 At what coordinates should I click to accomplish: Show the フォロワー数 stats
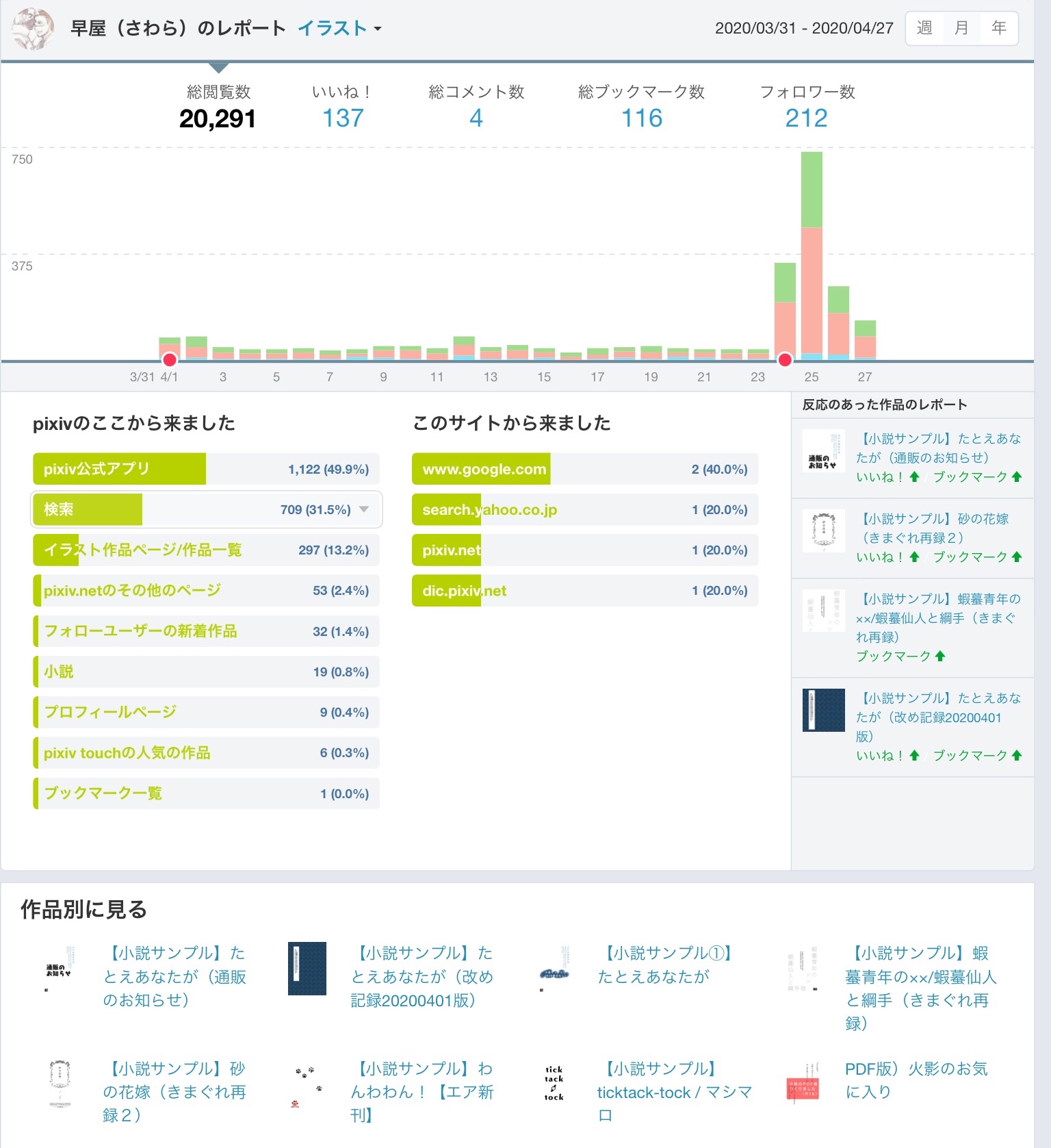tap(807, 106)
